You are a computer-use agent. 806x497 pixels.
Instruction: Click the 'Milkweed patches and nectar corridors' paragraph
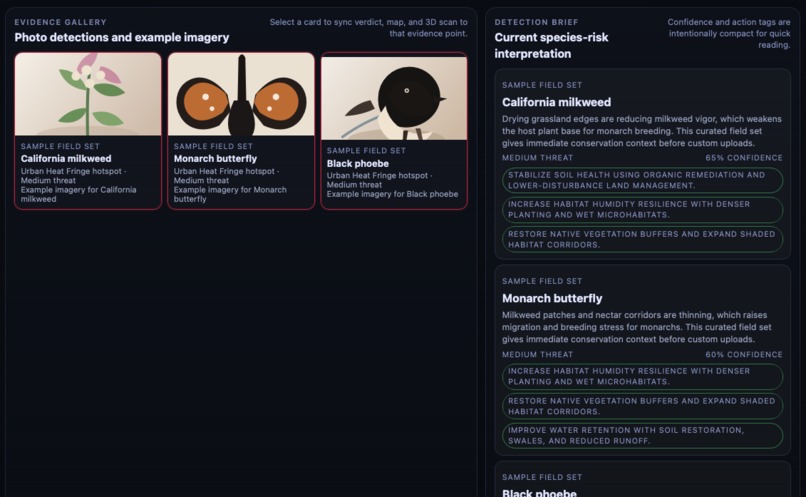coord(636,327)
